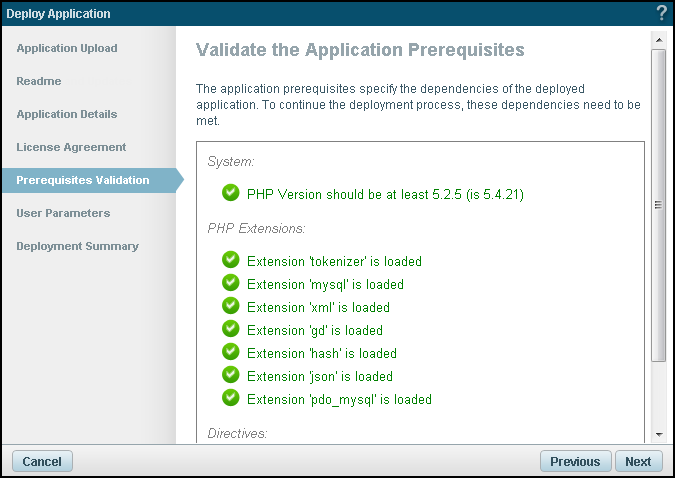This screenshot has height=478, width=675.
Task: Click check icon next to 'mysql' extension
Action: tap(231, 283)
